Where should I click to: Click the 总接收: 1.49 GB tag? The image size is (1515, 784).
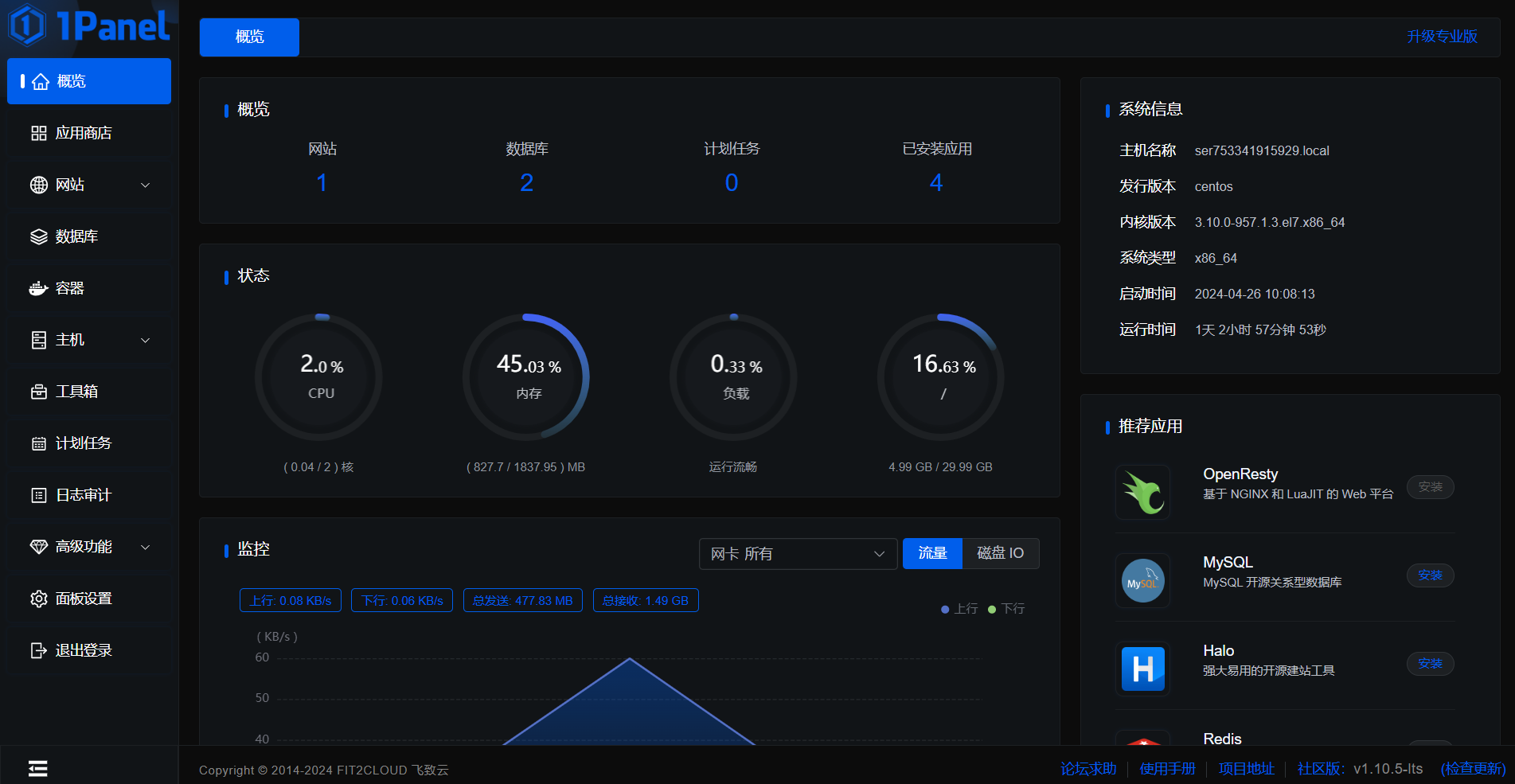click(x=646, y=601)
